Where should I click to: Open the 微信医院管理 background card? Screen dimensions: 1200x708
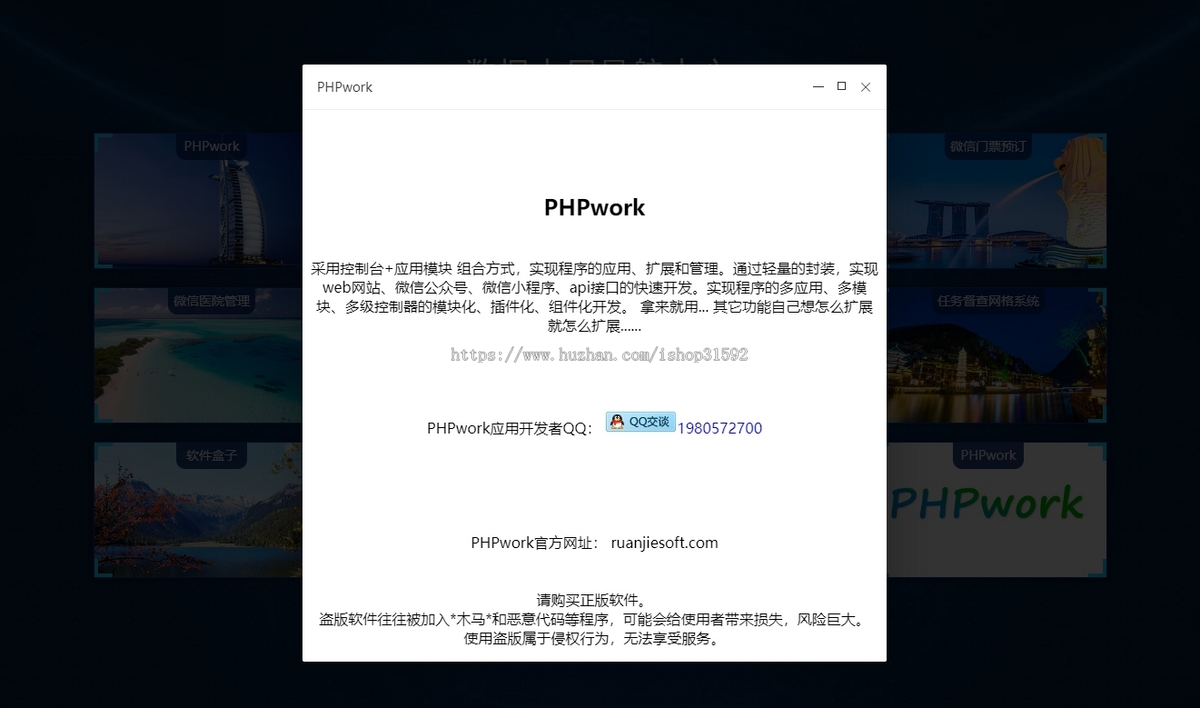pyautogui.click(x=199, y=355)
